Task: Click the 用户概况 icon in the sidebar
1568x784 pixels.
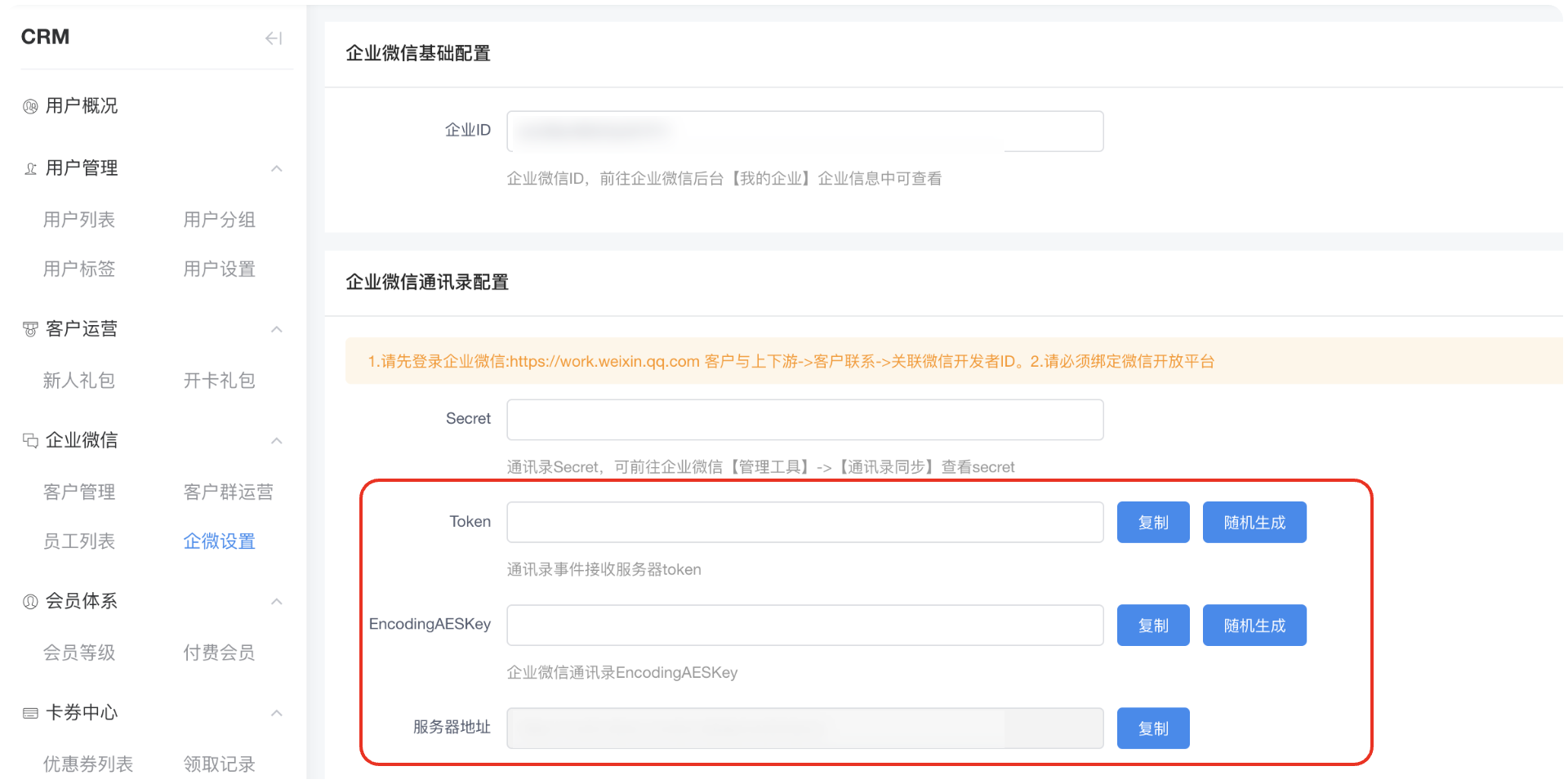Action: point(30,106)
